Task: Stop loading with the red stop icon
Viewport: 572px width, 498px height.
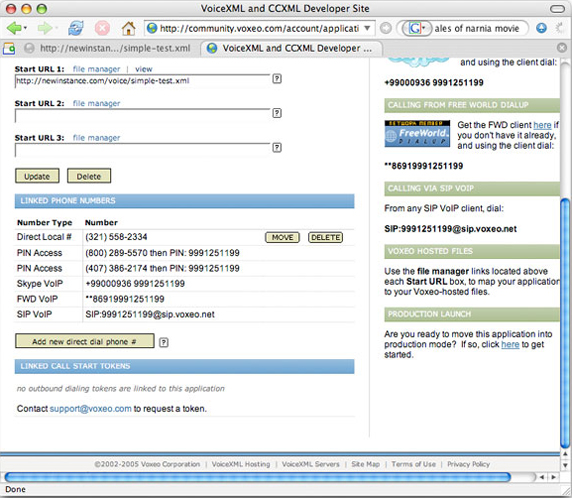Action: tap(102, 28)
